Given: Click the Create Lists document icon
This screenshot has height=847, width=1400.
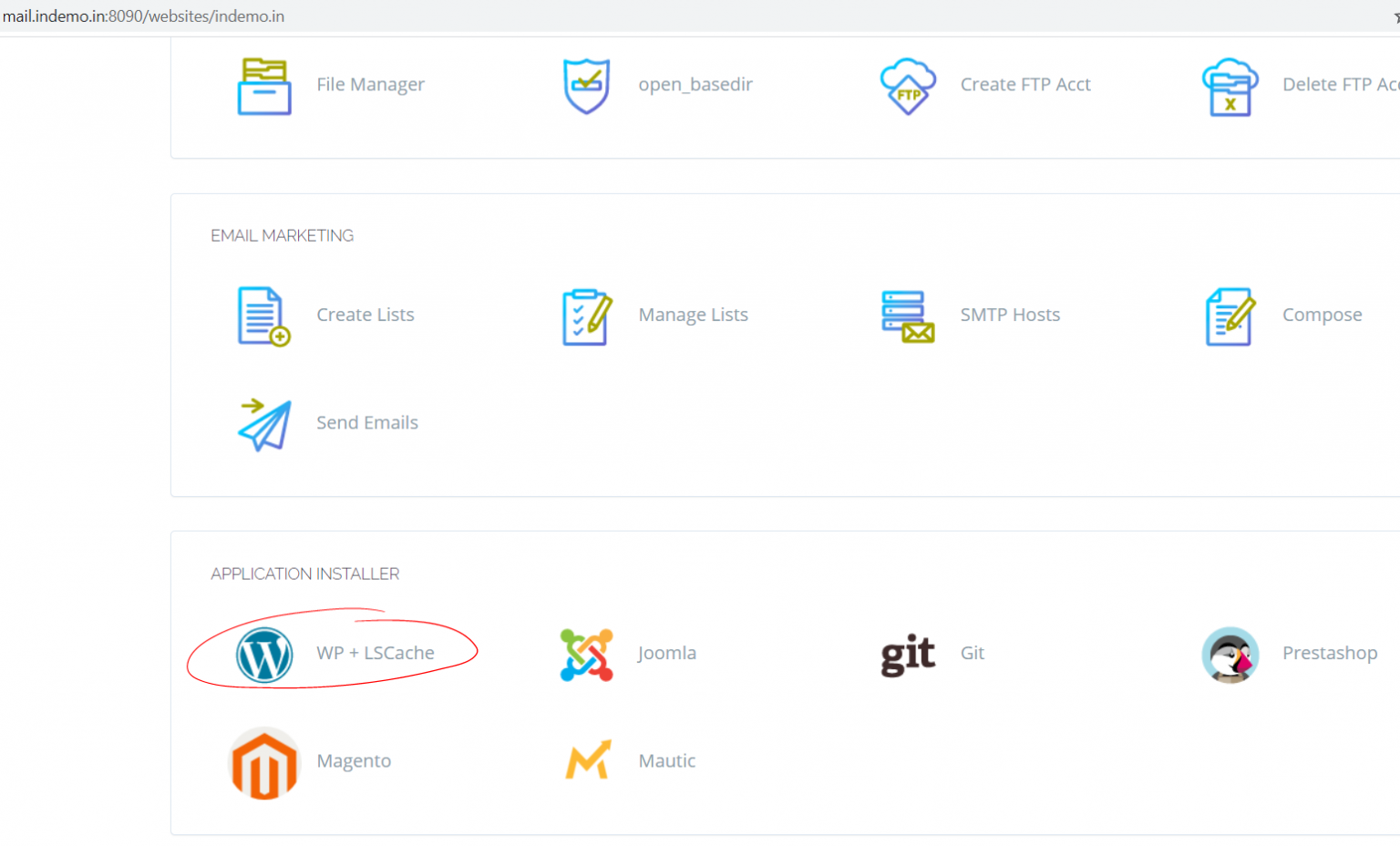Looking at the screenshot, I should coord(263,316).
